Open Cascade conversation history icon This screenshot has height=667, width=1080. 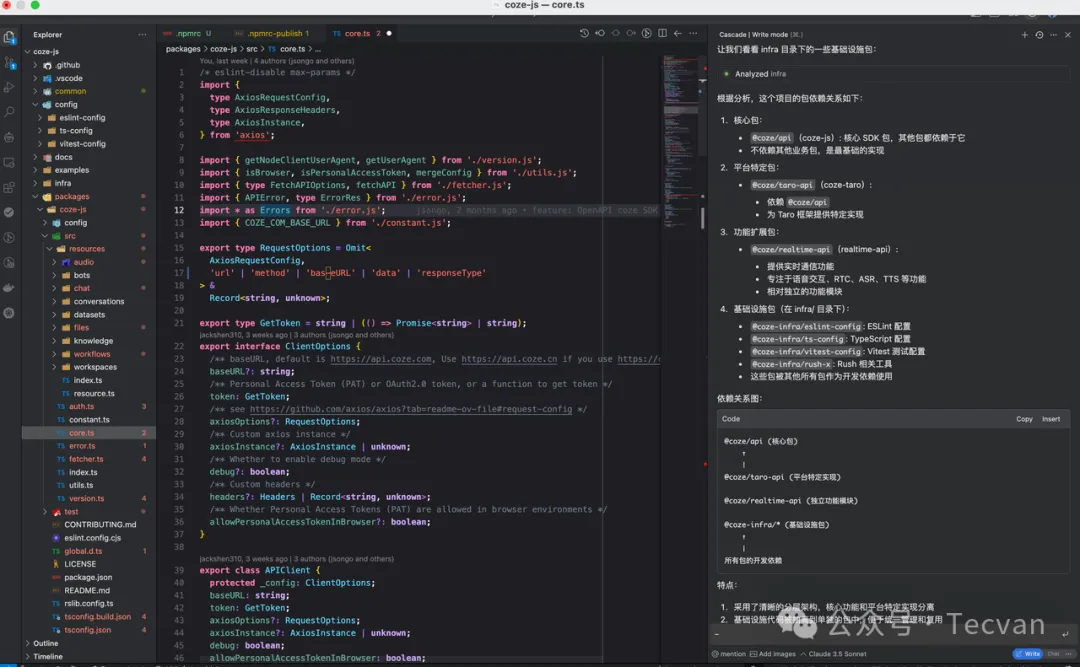(1039, 34)
